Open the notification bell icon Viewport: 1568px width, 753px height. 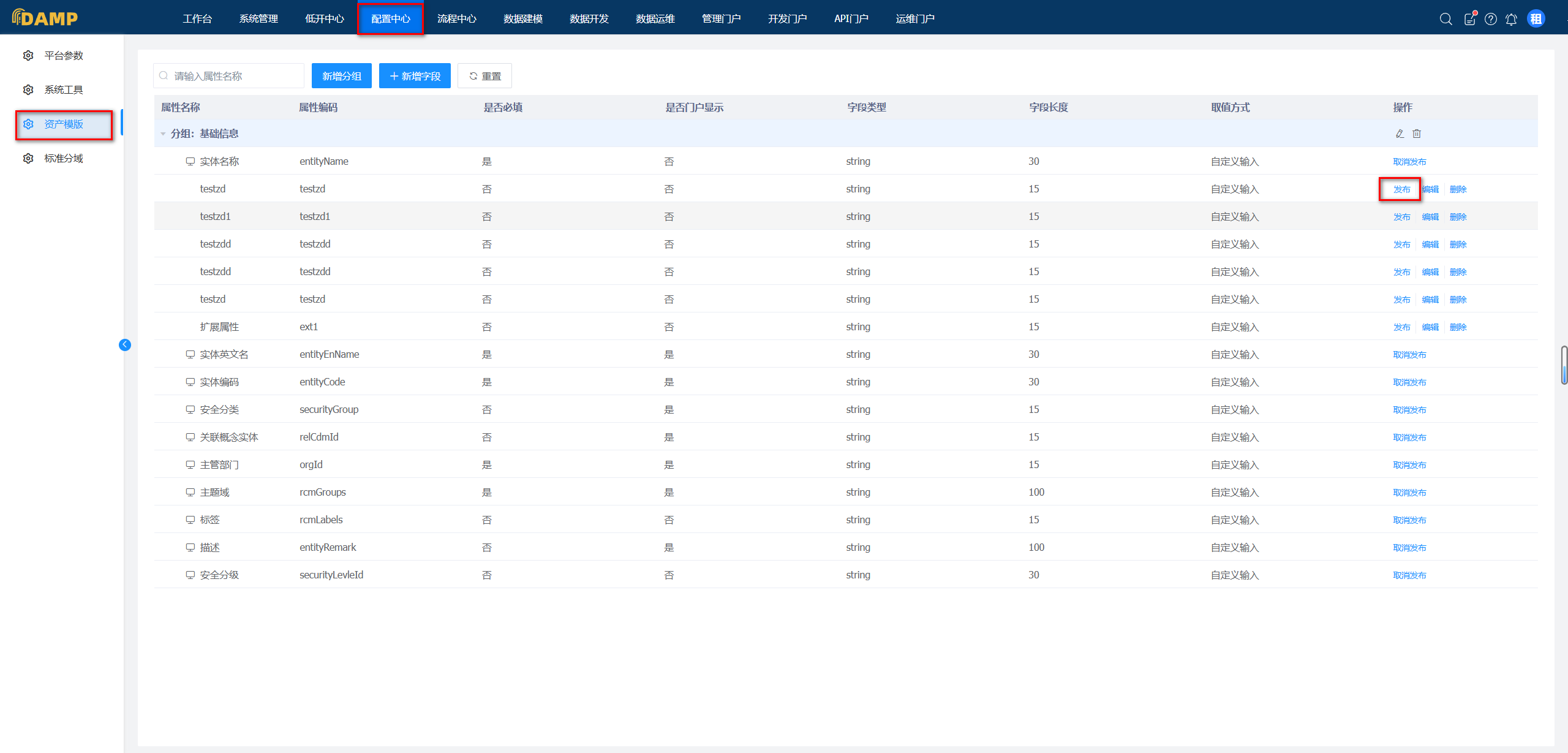(1511, 19)
